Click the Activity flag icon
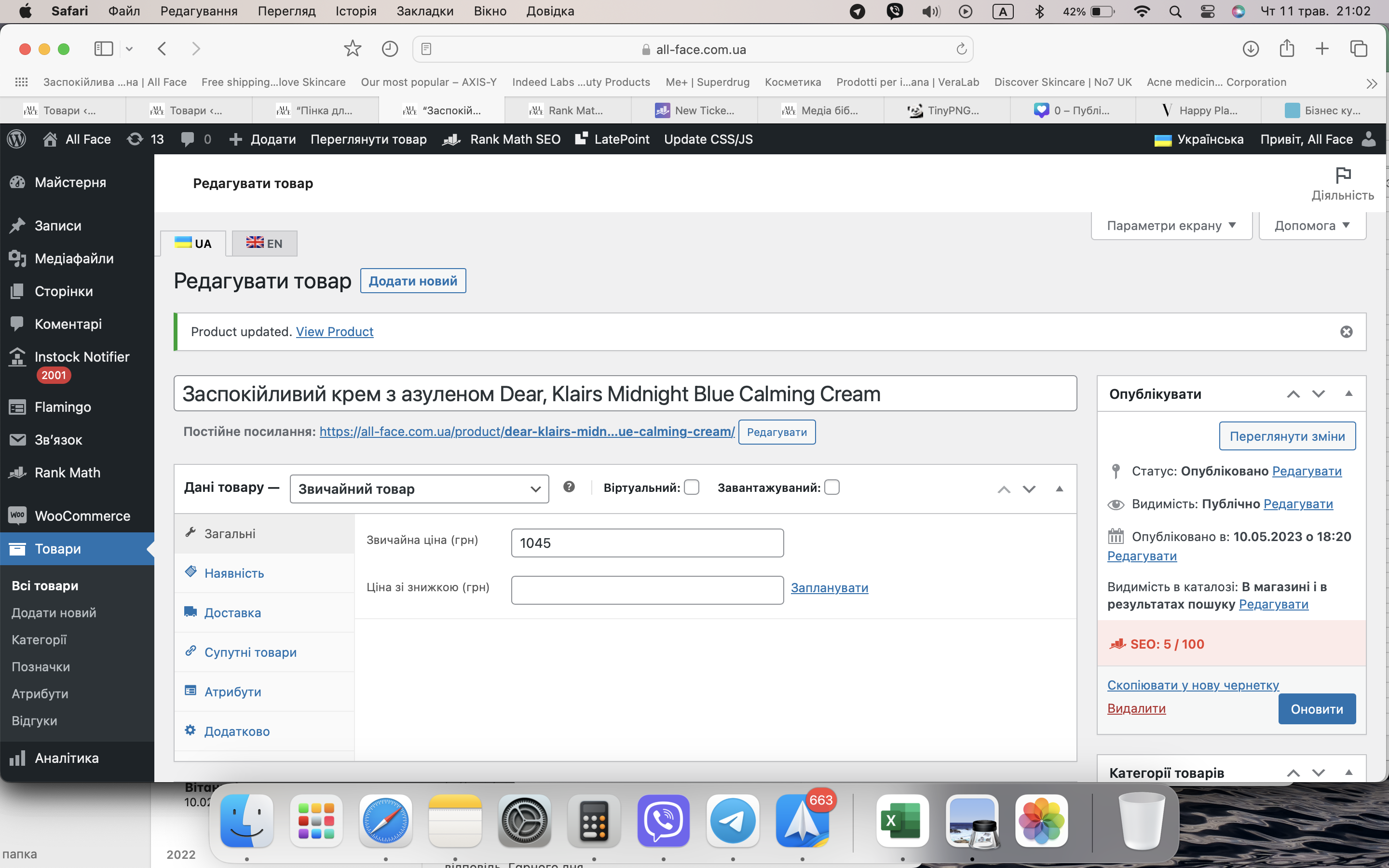The height and width of the screenshot is (868, 1389). click(1343, 175)
